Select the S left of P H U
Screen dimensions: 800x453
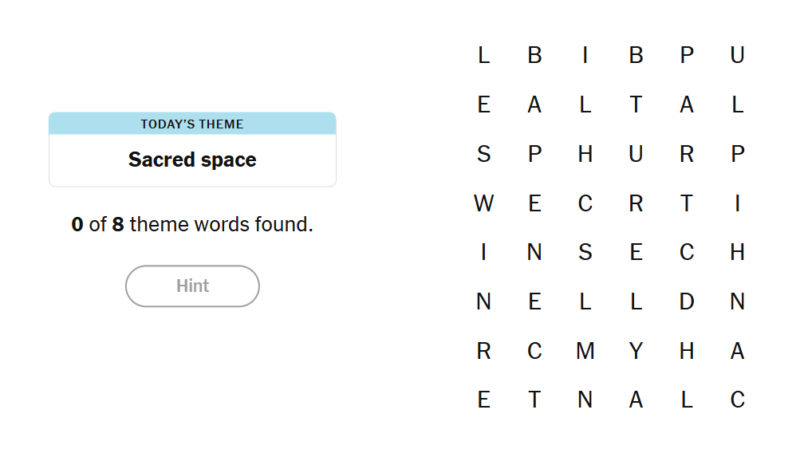(484, 154)
